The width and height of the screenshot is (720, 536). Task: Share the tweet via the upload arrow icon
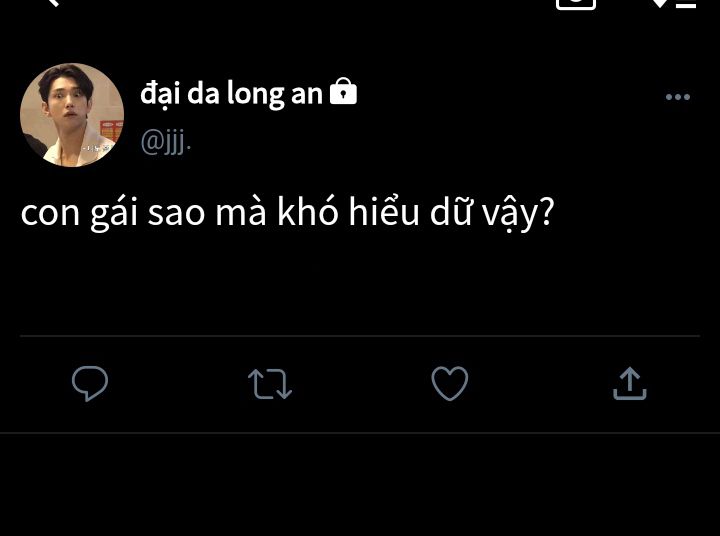[x=630, y=384]
